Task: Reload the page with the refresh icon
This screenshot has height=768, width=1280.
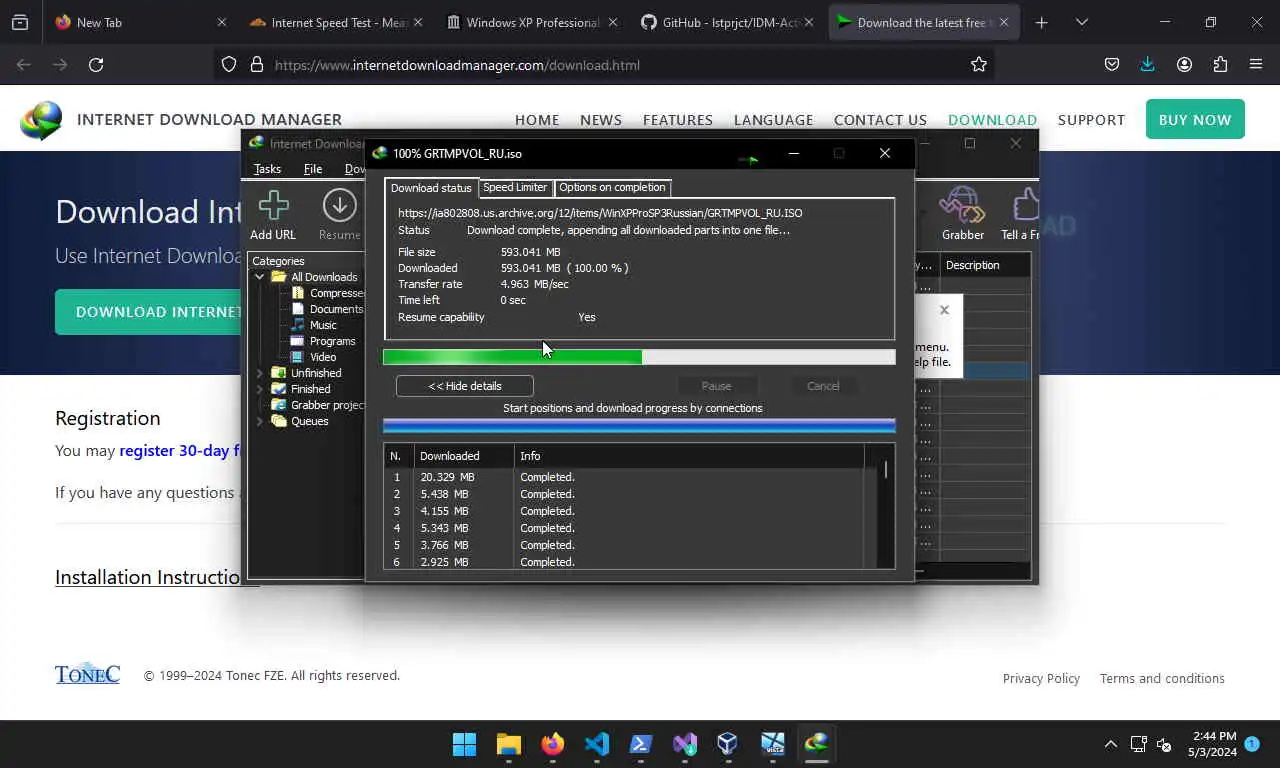Action: pos(96,64)
